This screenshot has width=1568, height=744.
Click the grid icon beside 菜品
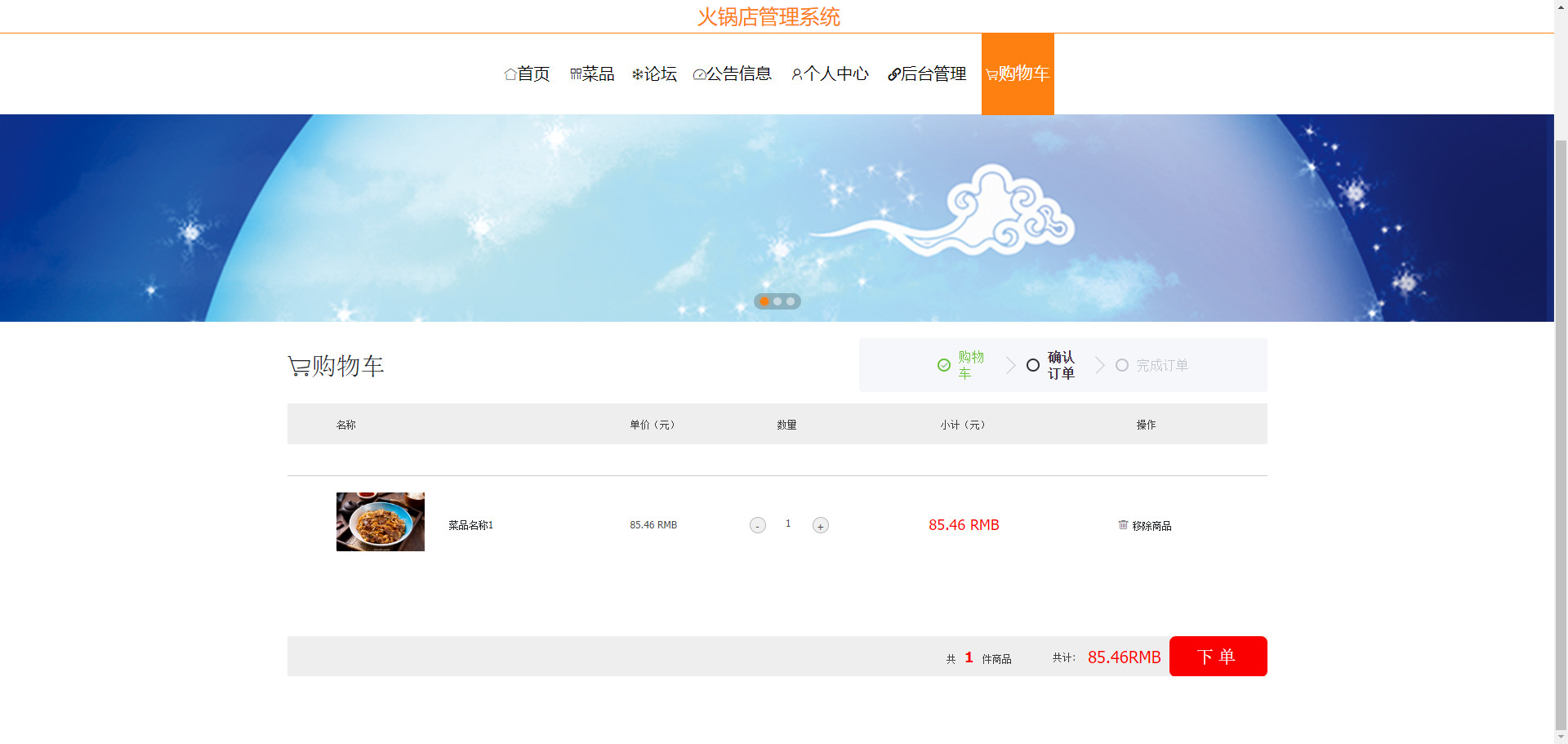(x=576, y=74)
